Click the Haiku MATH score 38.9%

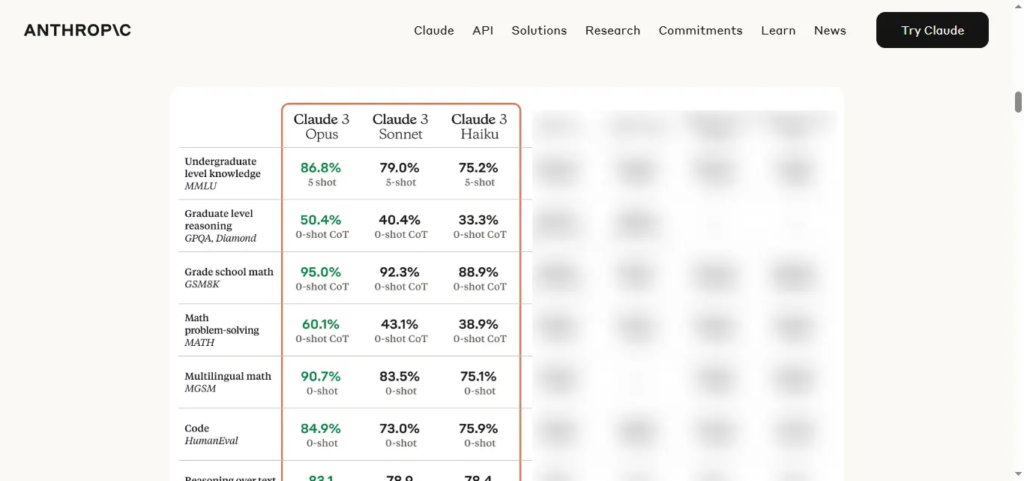pyautogui.click(x=479, y=324)
